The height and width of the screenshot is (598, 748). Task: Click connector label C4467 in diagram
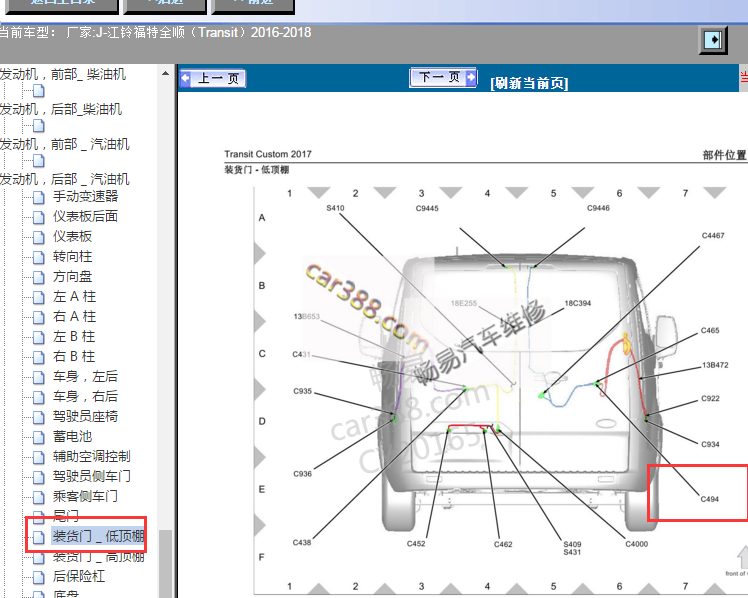click(713, 236)
